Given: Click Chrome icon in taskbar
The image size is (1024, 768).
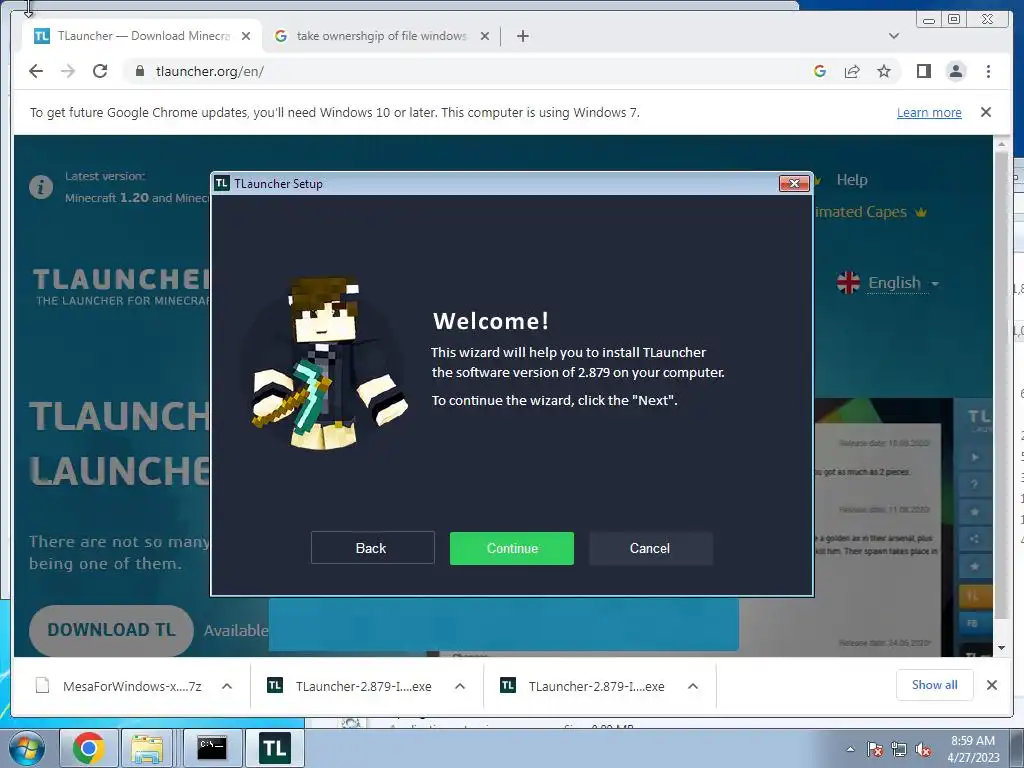Looking at the screenshot, I should [88, 748].
